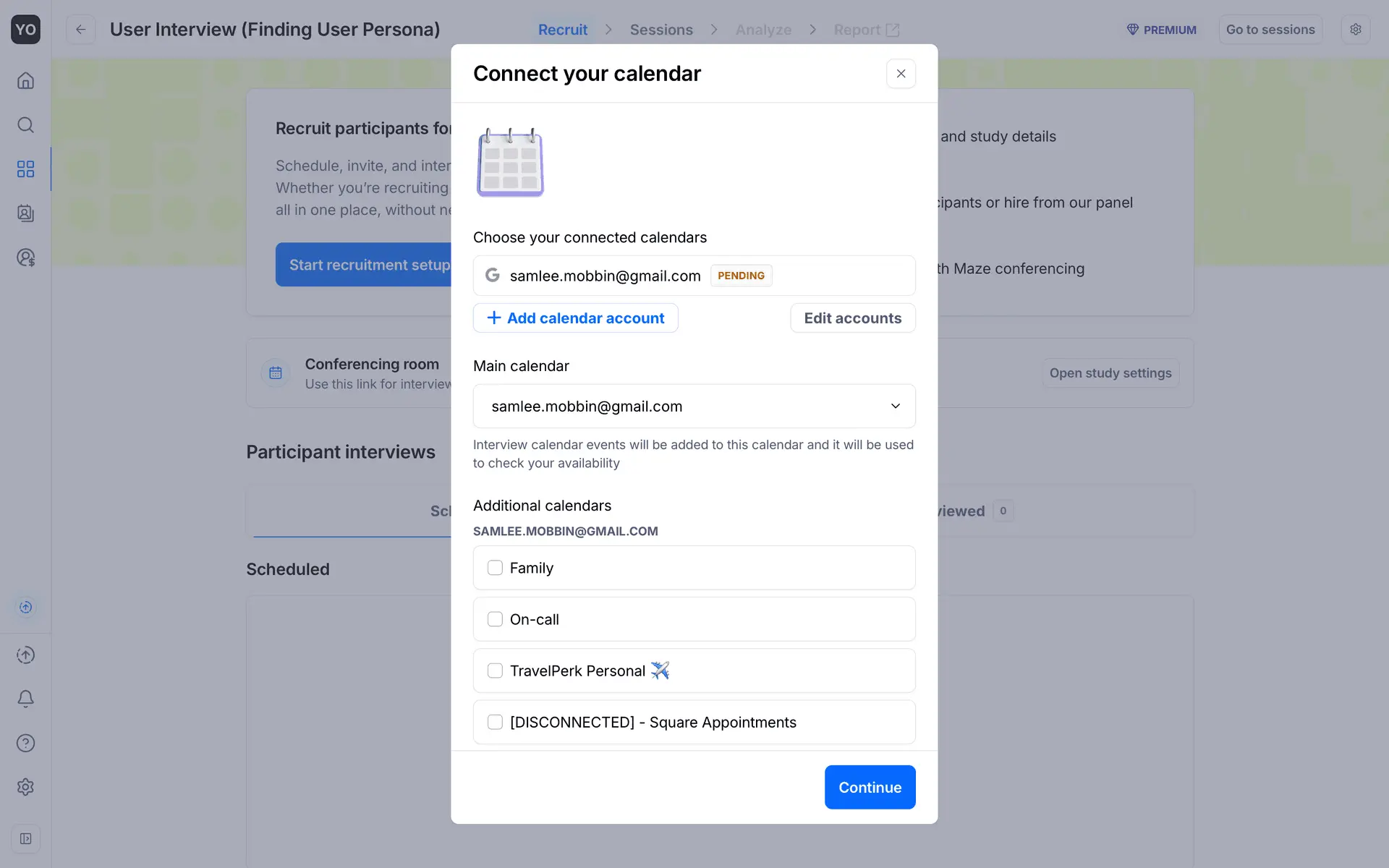Select the TravelPerk Personal calendar checkbox

(495, 671)
